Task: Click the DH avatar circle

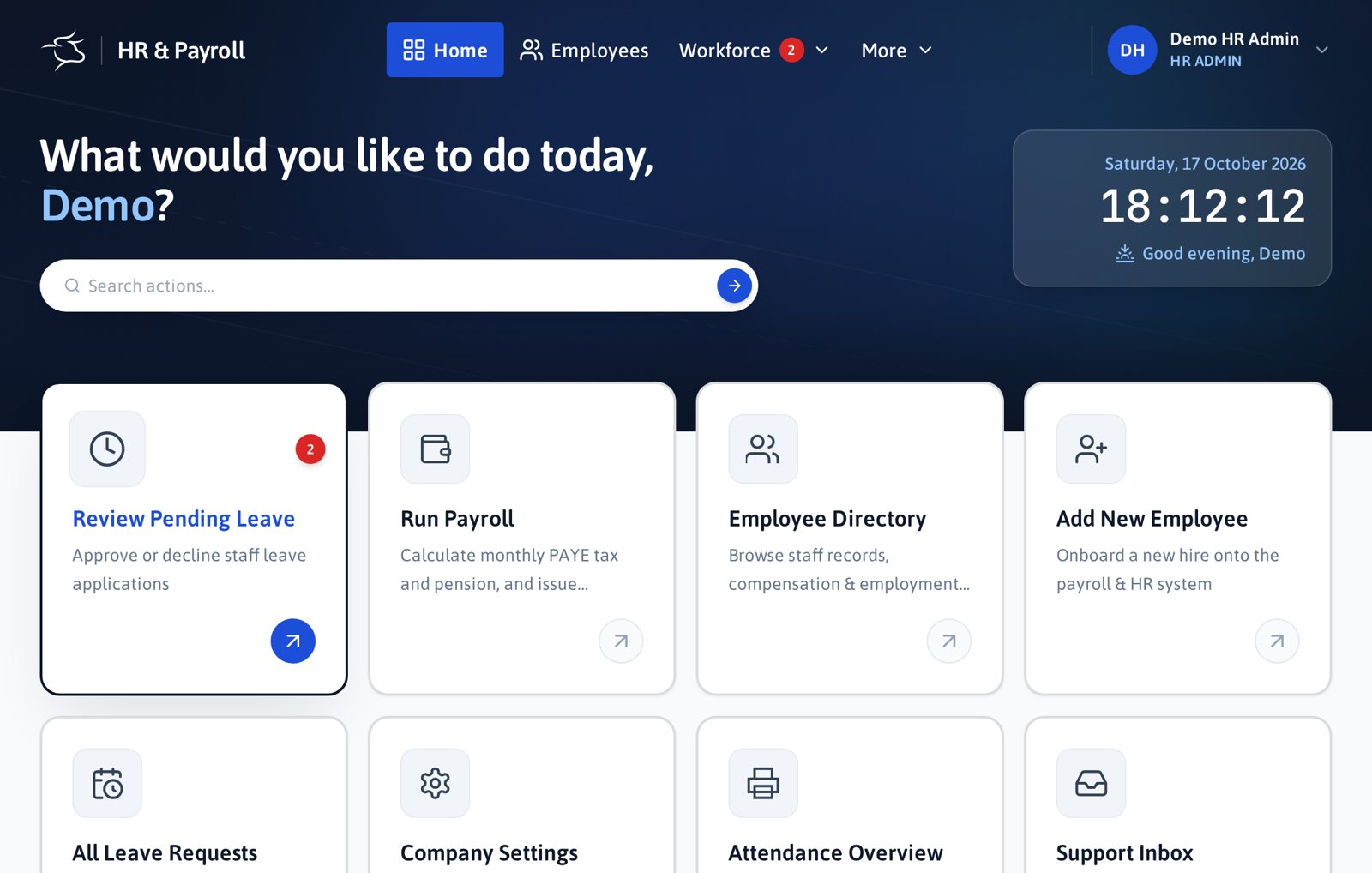Action: click(x=1132, y=50)
